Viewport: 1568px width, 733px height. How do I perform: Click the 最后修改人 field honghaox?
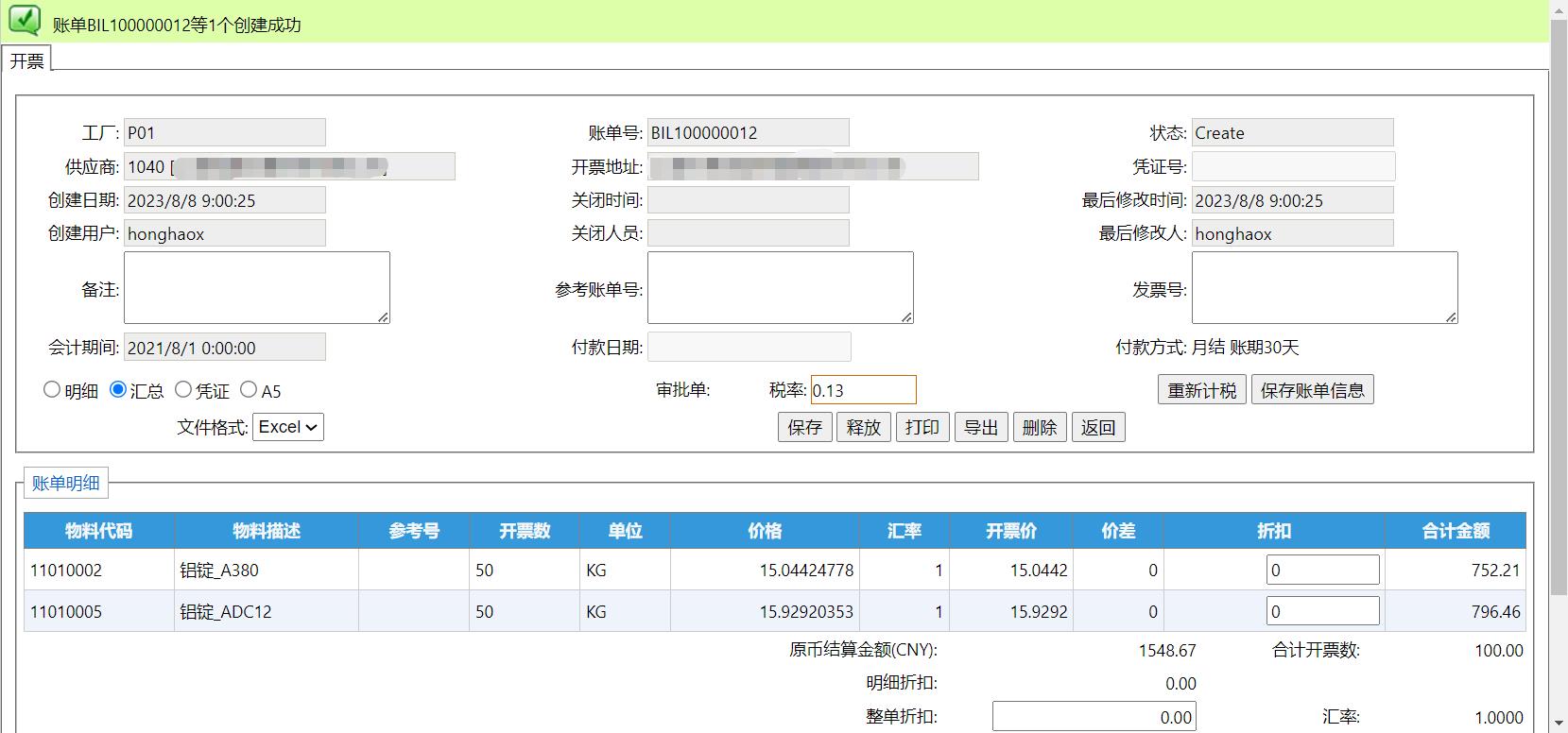pyautogui.click(x=1293, y=233)
